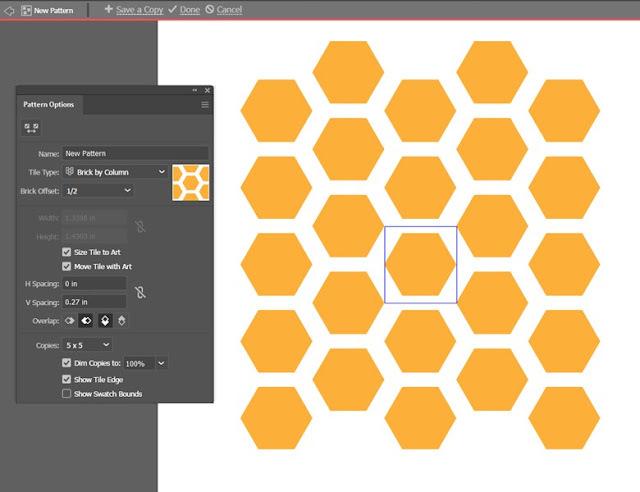Click the honeycomb pattern preview thumbnail
Viewport: 640px width, 492px height.
coord(191,183)
